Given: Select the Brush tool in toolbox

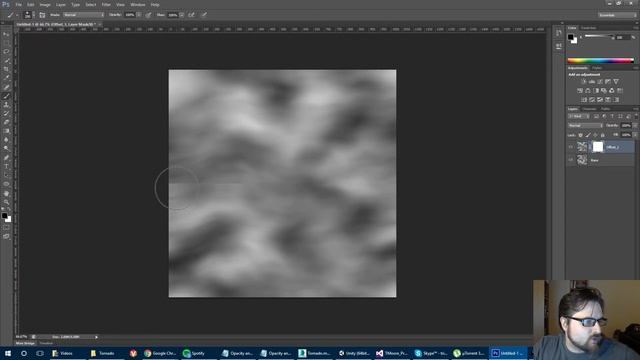Looking at the screenshot, I should pyautogui.click(x=7, y=96).
